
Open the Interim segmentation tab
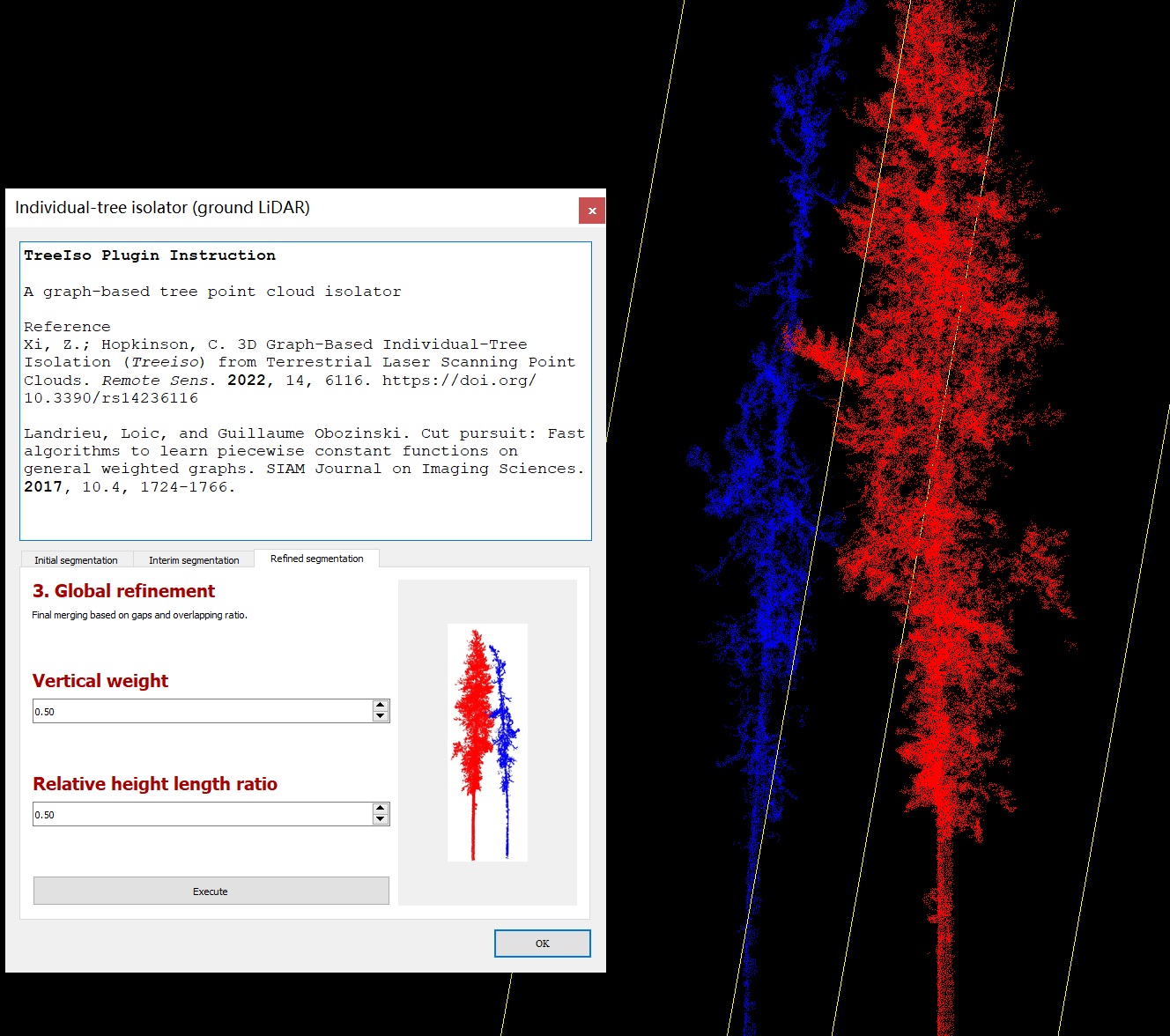point(194,560)
